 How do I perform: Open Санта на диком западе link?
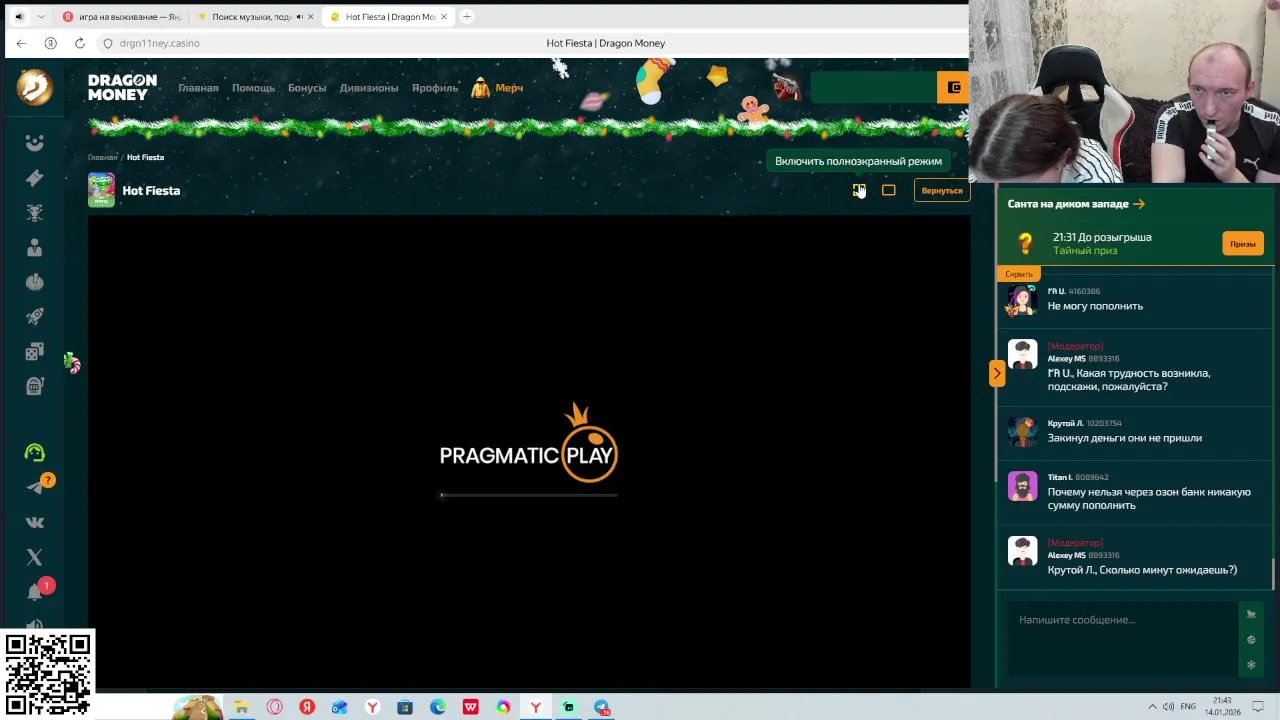pyautogui.click(x=1076, y=204)
